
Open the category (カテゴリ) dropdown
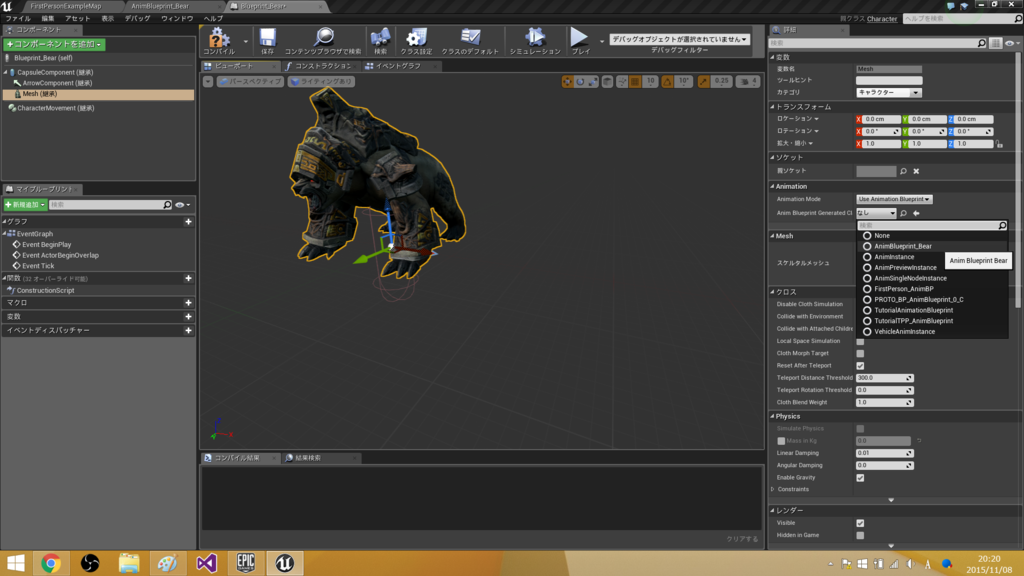pyautogui.click(x=888, y=93)
